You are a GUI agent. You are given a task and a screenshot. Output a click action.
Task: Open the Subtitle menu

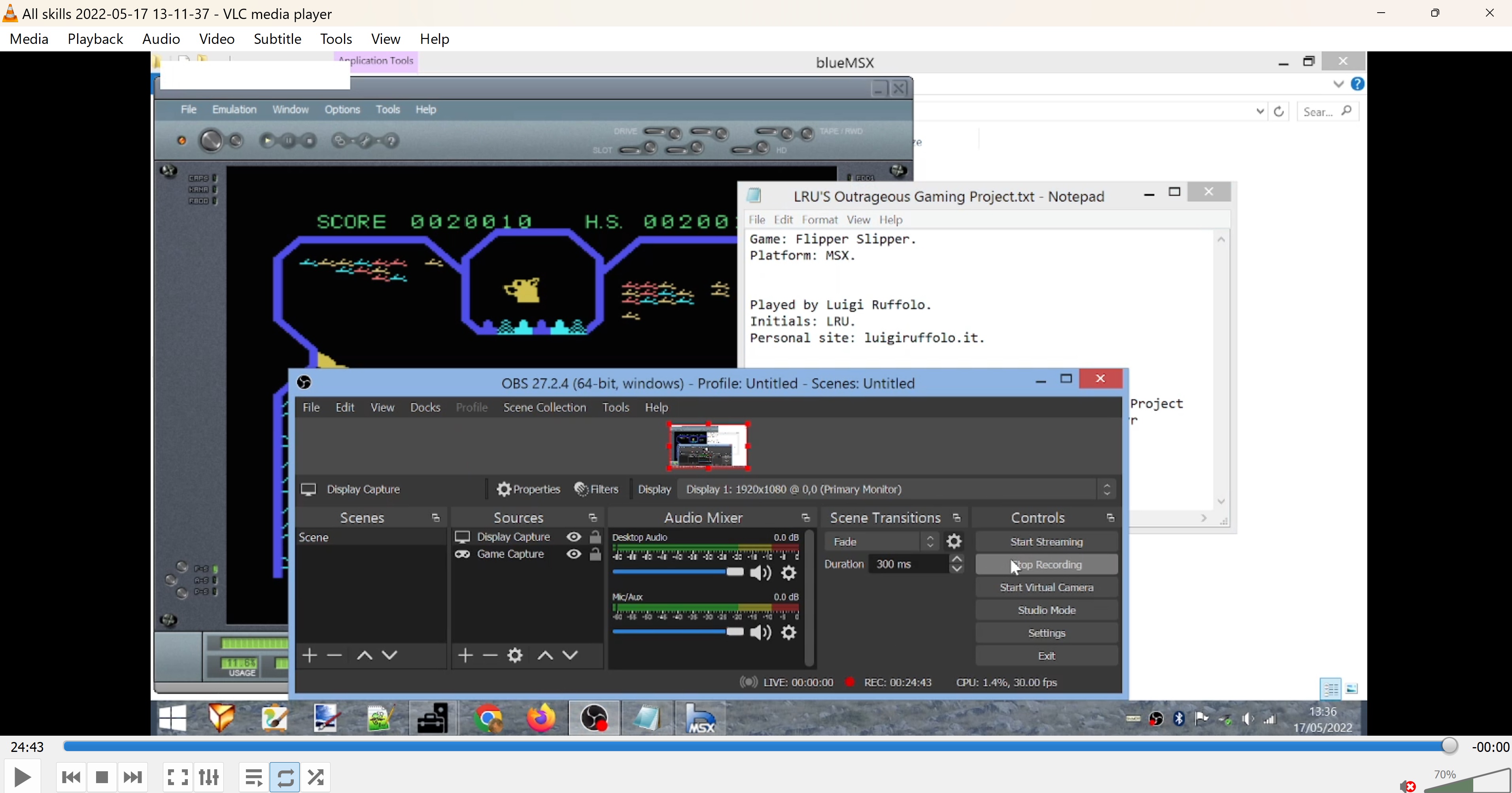tap(277, 39)
